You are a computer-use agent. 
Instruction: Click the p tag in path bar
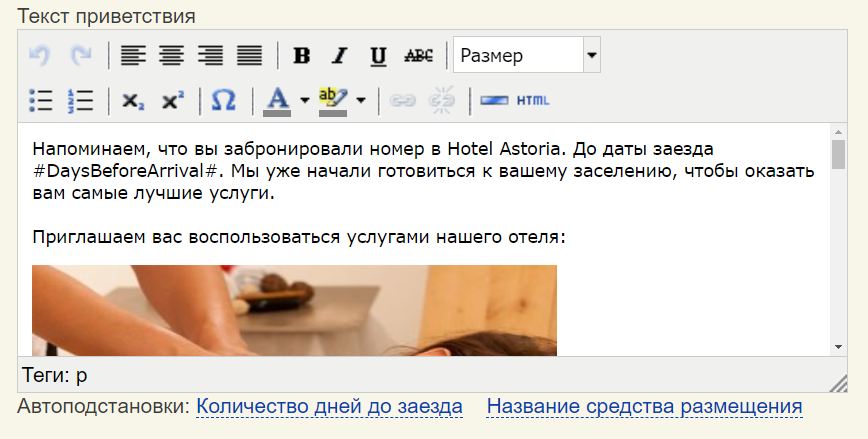81,375
